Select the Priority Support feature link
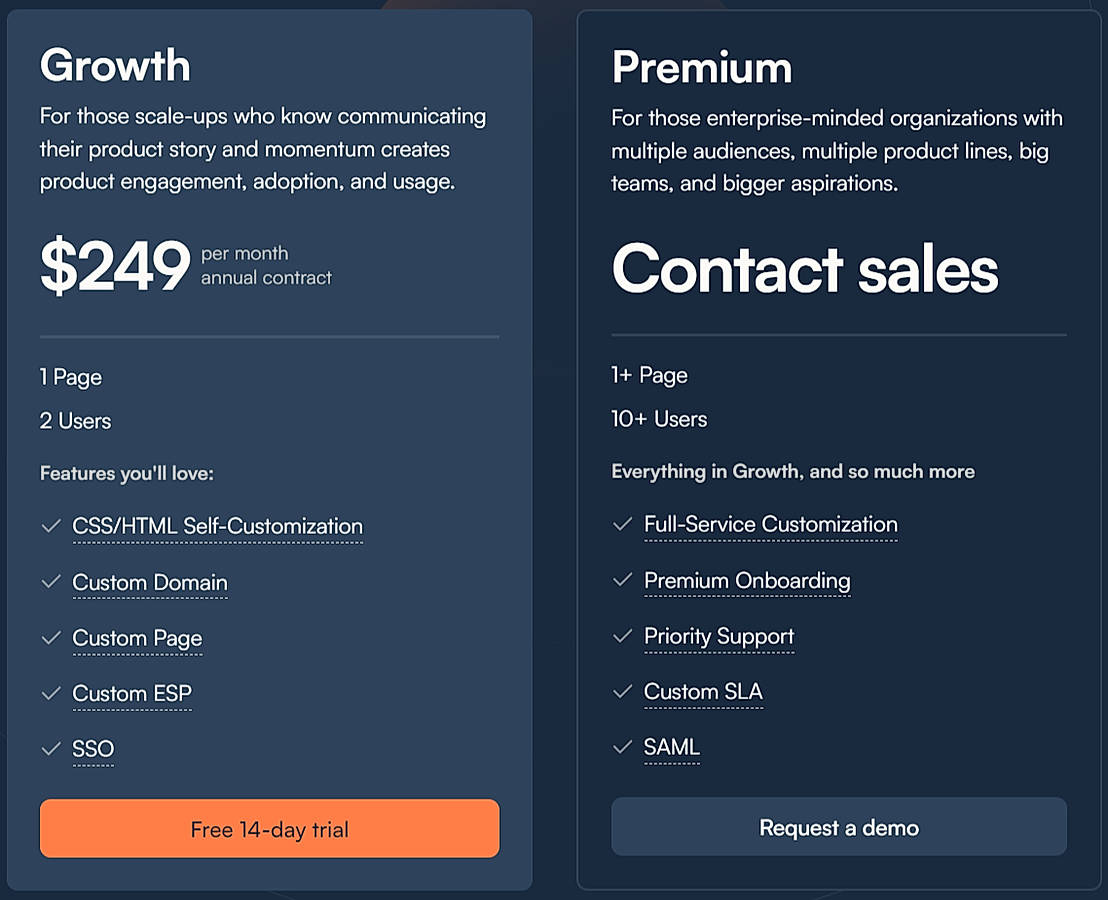Image resolution: width=1108 pixels, height=900 pixels. tap(719, 636)
